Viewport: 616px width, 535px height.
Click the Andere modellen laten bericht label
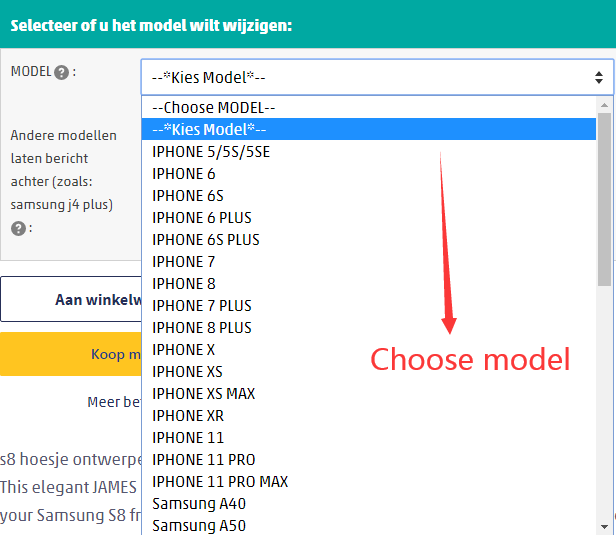pos(63,170)
